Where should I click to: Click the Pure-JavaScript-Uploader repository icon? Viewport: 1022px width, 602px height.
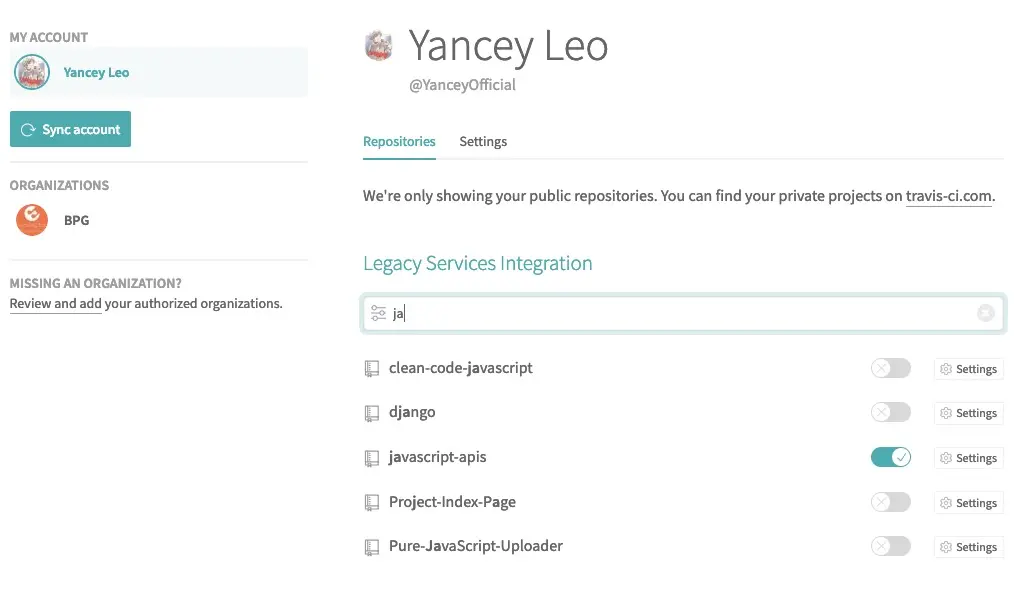click(372, 547)
